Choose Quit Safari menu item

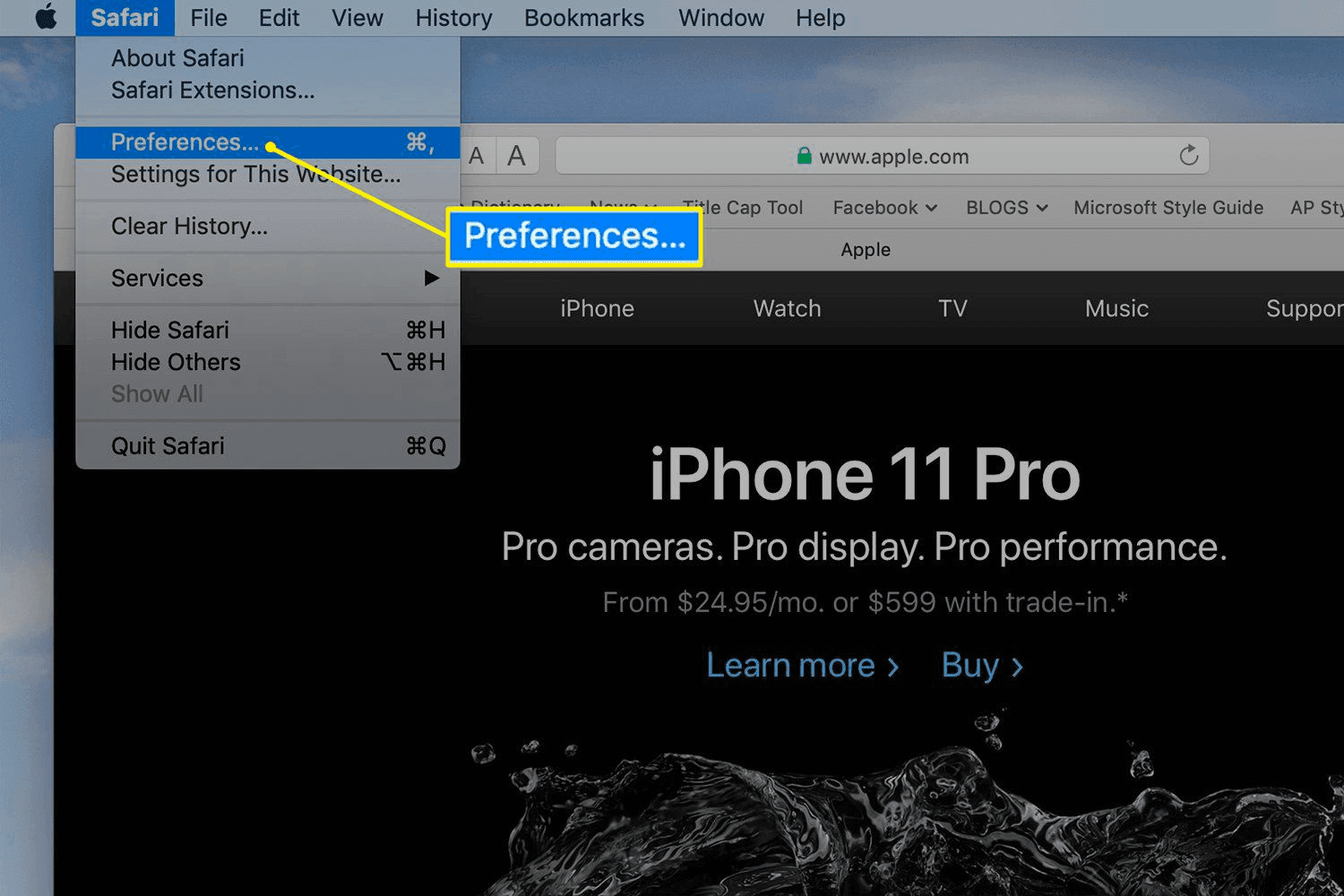pyautogui.click(x=268, y=445)
